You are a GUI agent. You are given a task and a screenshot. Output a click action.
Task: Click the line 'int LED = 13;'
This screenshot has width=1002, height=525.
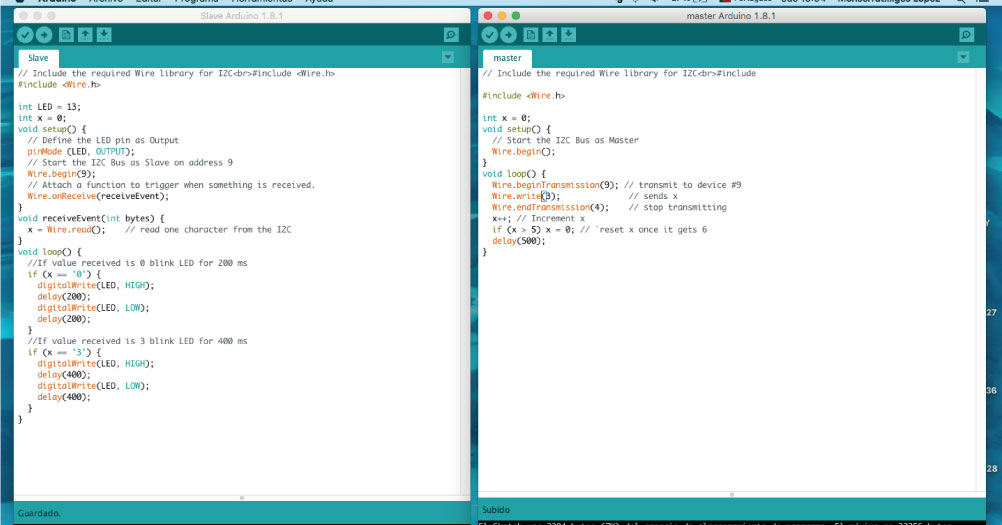49,107
